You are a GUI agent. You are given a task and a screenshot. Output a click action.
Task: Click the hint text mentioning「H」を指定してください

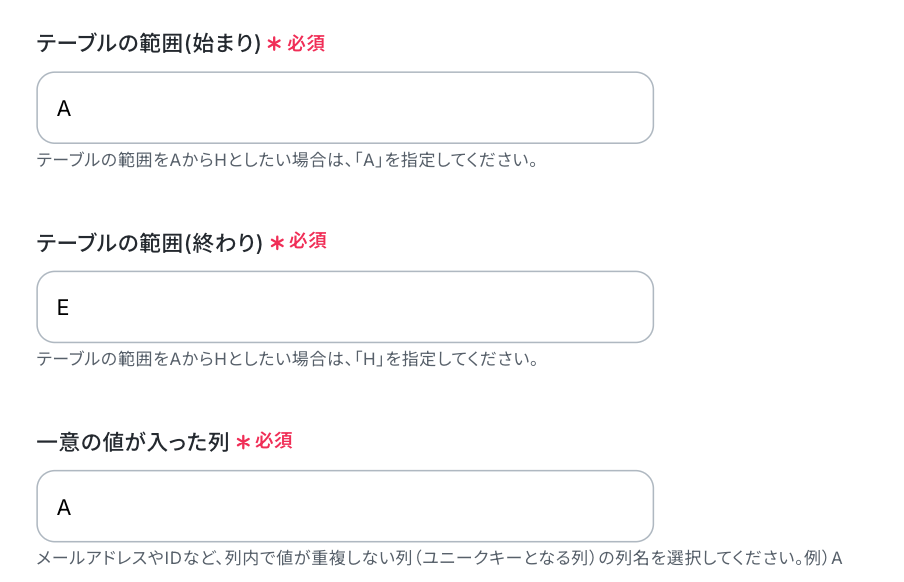coord(287,359)
